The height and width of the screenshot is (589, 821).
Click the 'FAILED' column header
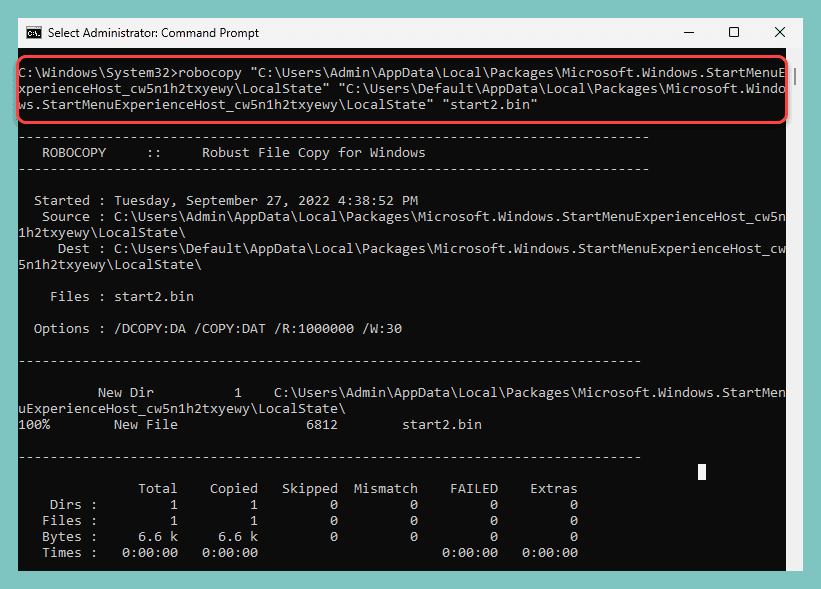474,488
